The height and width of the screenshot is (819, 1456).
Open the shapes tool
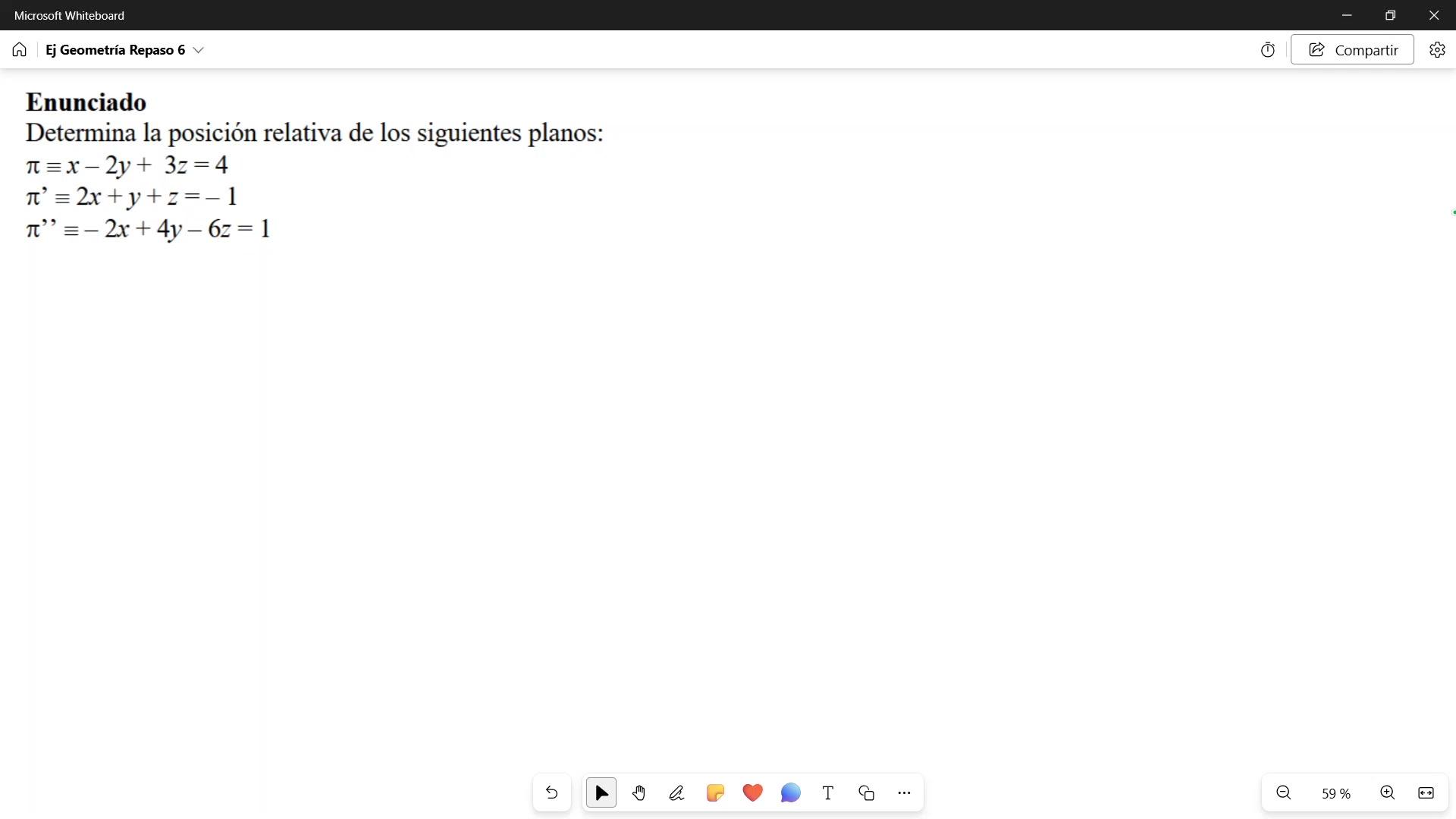coord(866,792)
